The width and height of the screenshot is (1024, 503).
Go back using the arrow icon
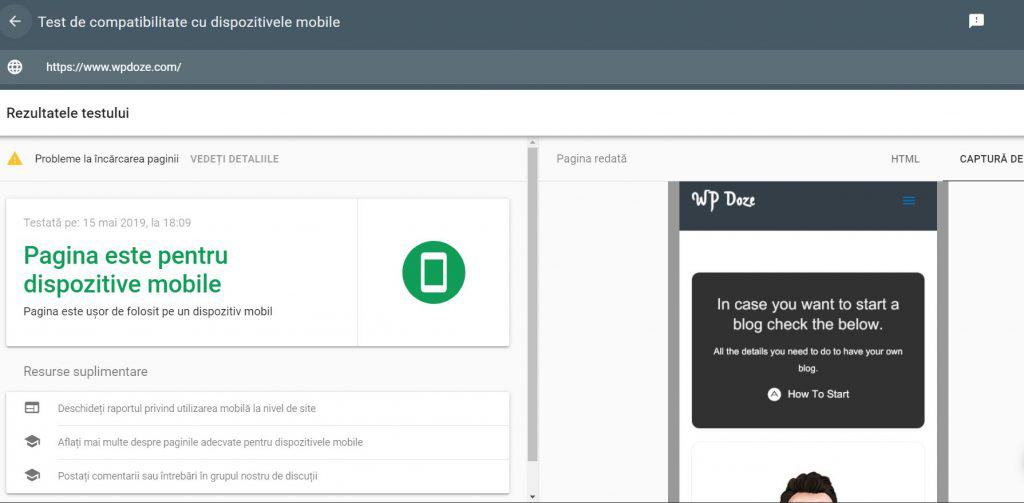(14, 22)
